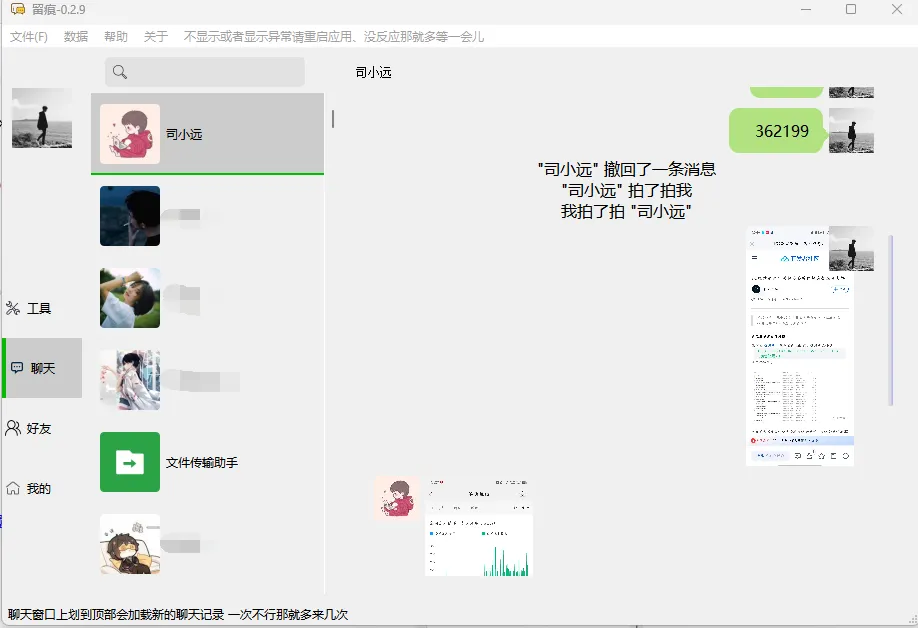Image resolution: width=918 pixels, height=628 pixels.
Task: Select the 司小远 conversation
Action: [207, 134]
